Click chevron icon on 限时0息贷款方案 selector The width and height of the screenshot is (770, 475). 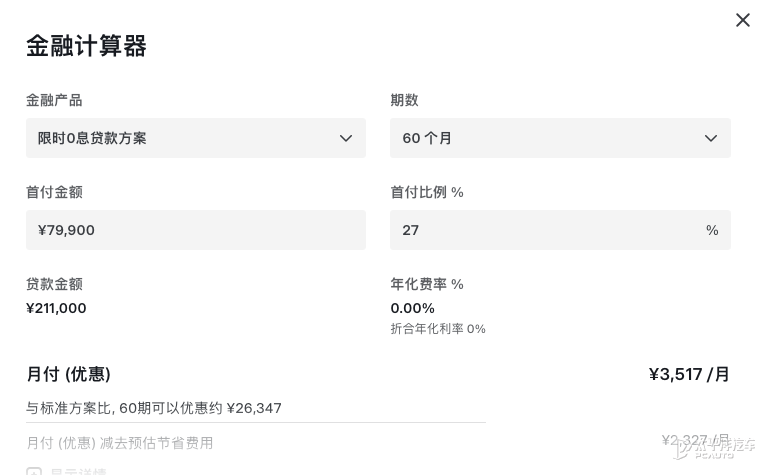[x=346, y=138]
